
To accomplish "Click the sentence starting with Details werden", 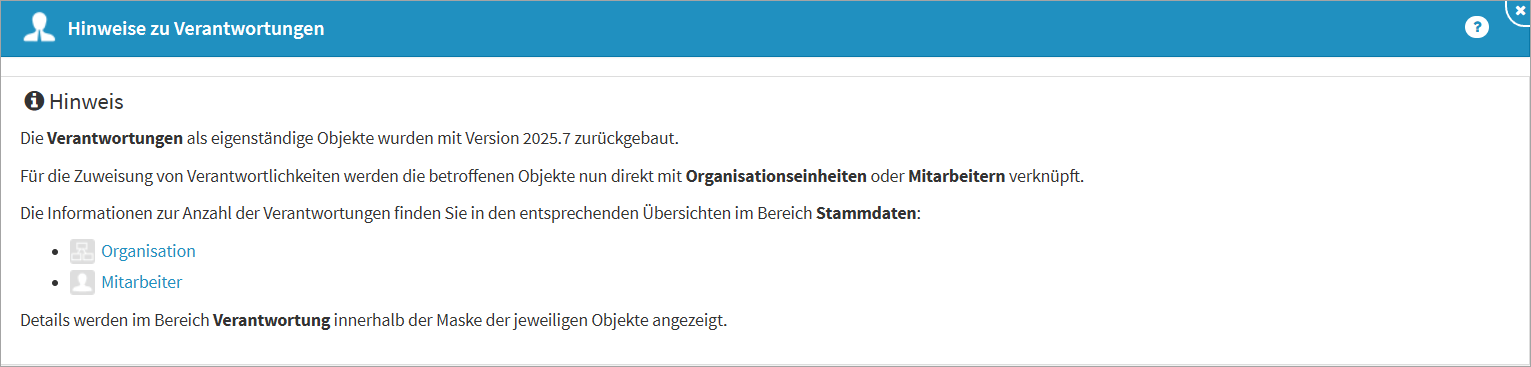I will (x=373, y=321).
